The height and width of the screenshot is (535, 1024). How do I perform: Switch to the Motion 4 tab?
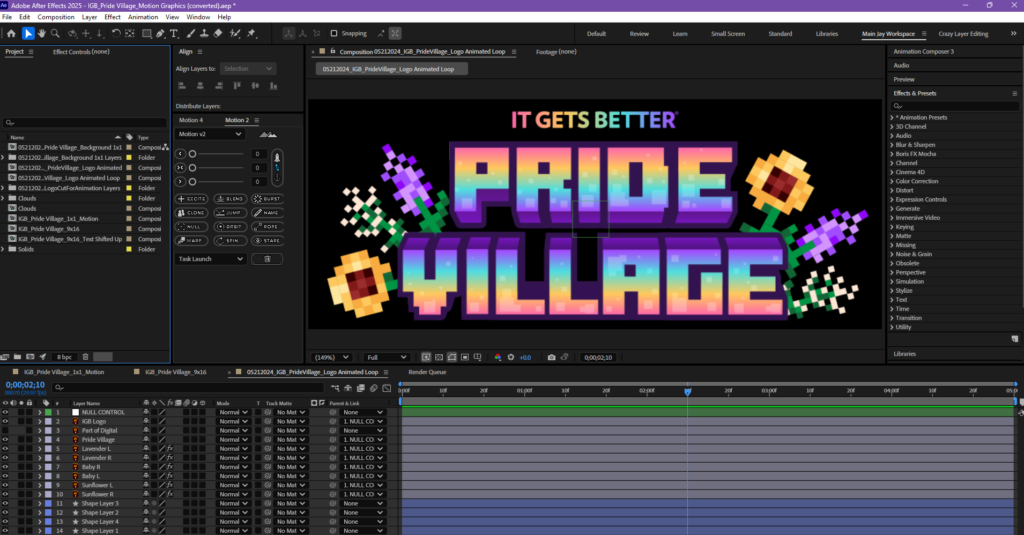click(x=191, y=120)
